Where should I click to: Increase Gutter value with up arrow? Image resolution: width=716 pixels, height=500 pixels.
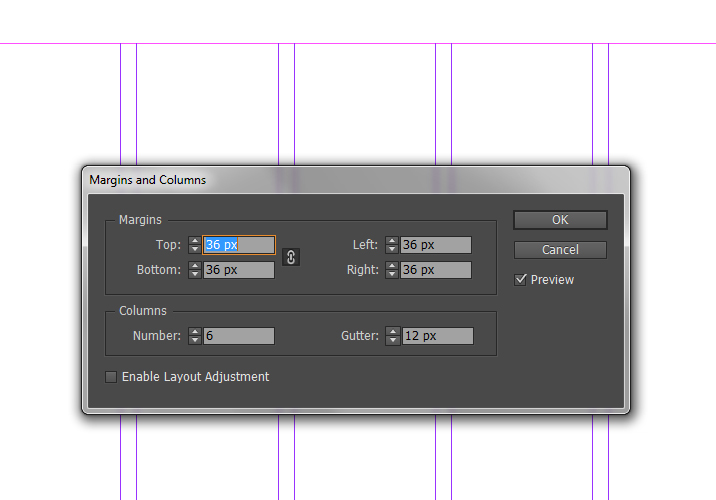[393, 331]
